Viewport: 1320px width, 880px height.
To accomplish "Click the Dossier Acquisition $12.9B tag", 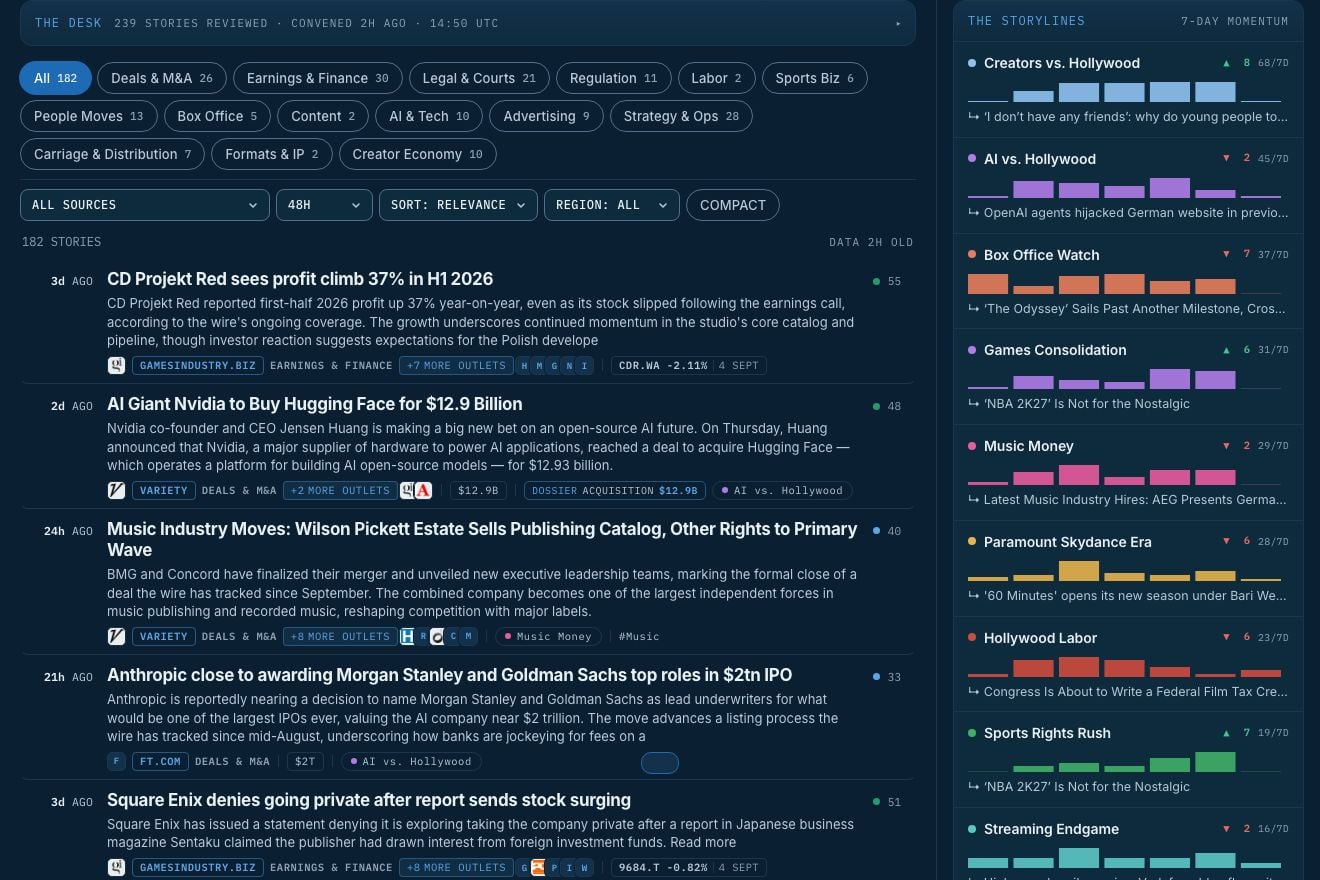I will point(615,491).
